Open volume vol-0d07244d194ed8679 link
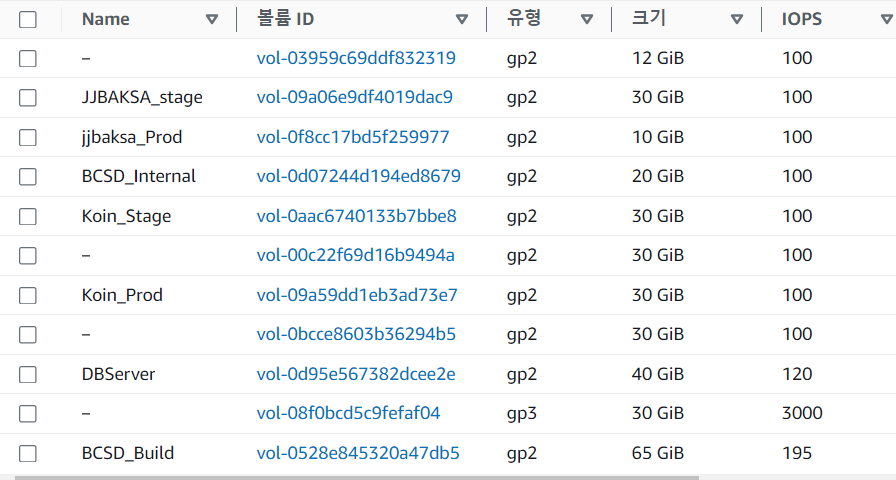896x480 pixels. click(358, 176)
